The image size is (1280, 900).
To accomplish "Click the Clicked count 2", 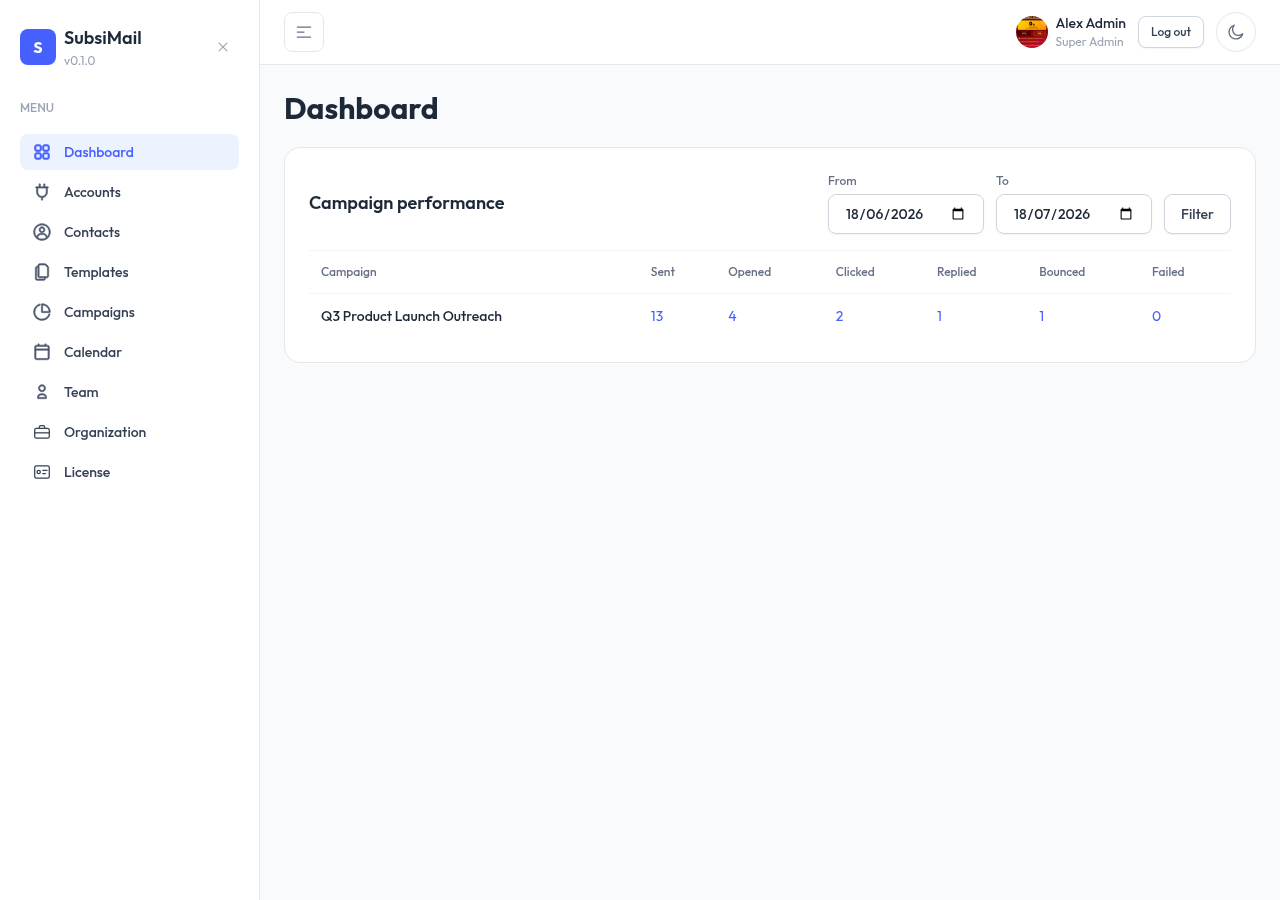I will pos(839,316).
